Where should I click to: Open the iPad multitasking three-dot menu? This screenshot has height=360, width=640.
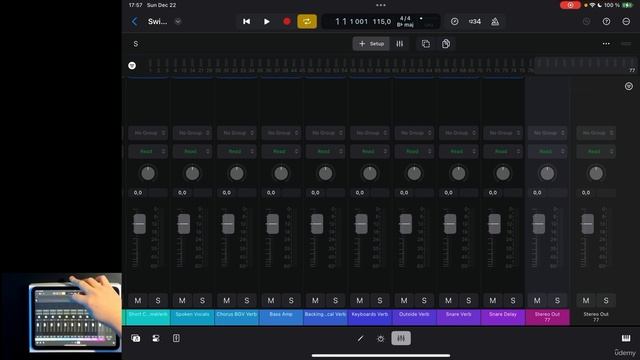(x=381, y=5)
